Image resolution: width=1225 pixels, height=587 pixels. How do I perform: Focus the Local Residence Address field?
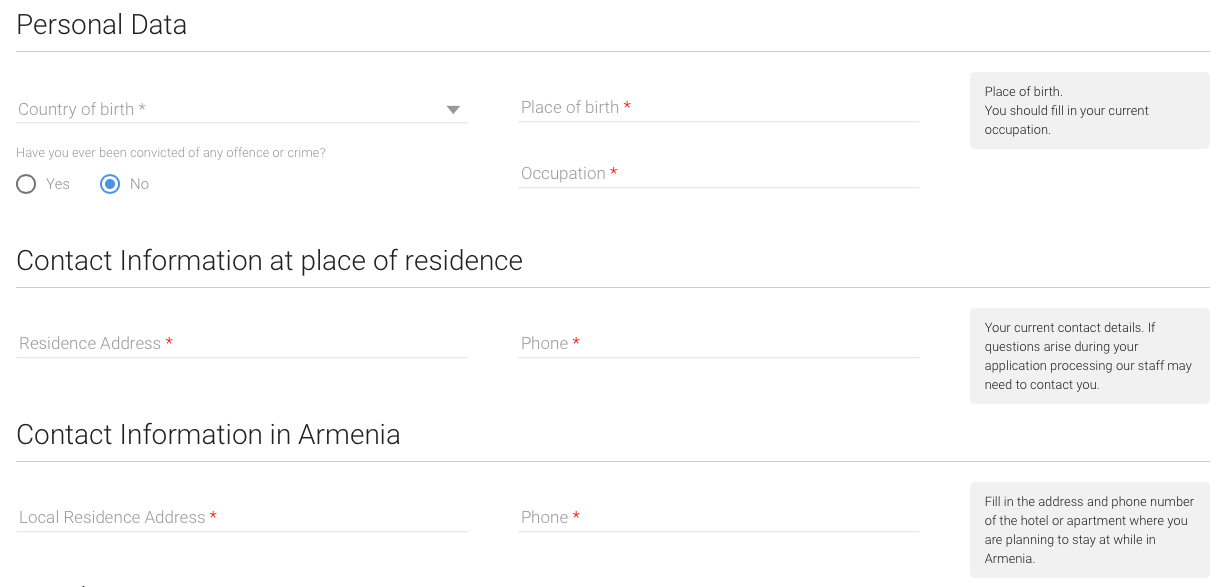pos(242,517)
